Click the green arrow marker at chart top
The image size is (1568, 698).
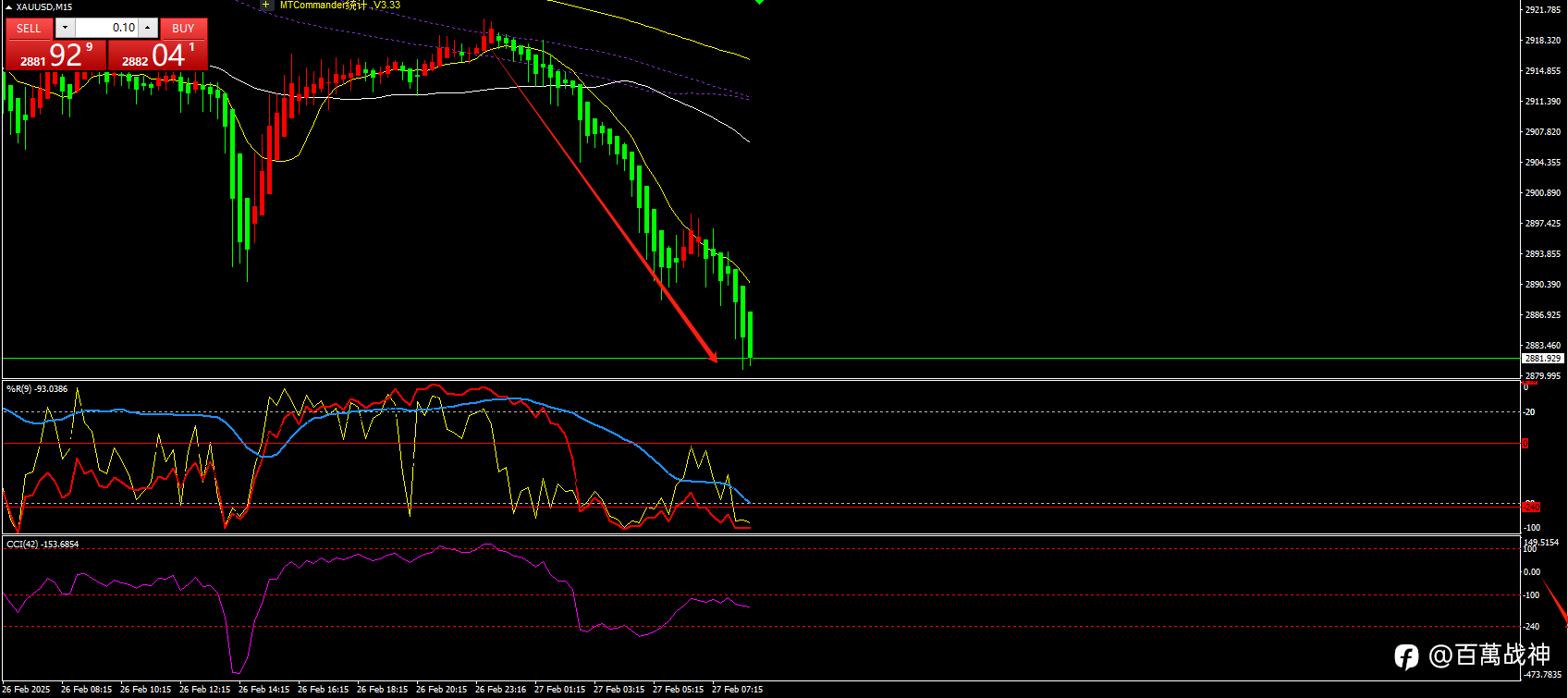759,2
